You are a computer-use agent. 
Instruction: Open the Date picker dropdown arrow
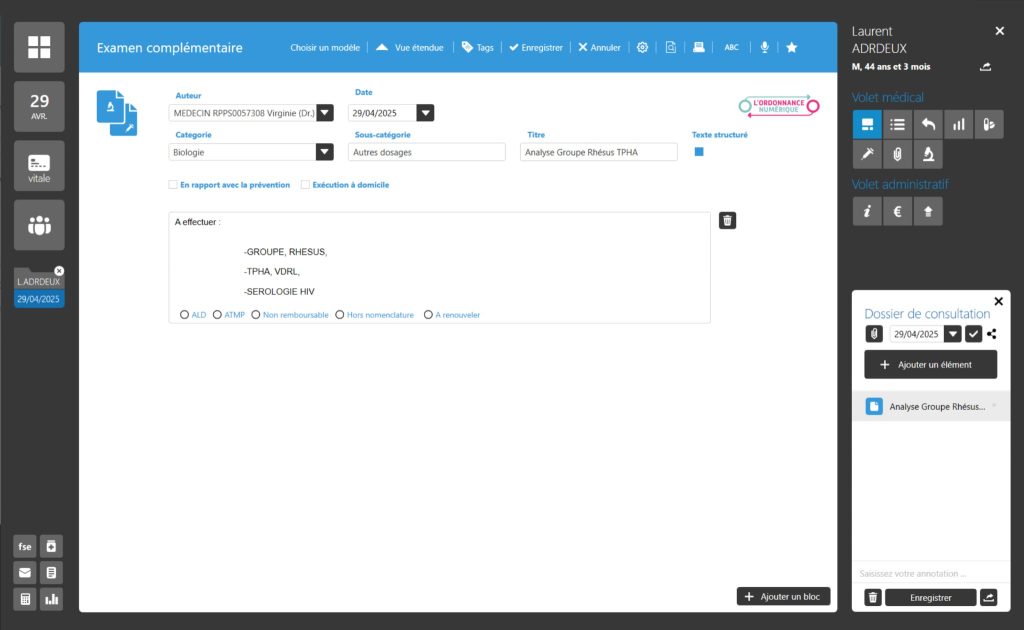pos(425,113)
